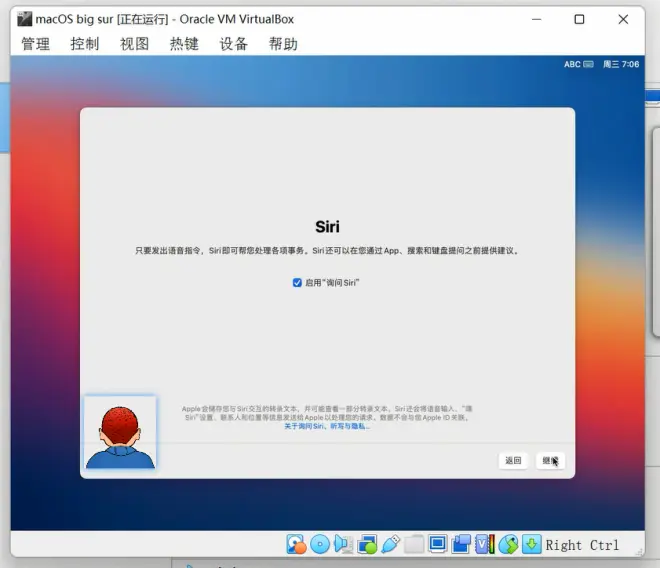The width and height of the screenshot is (660, 568).
Task: Minimize the VirtualBox window
Action: point(537,19)
